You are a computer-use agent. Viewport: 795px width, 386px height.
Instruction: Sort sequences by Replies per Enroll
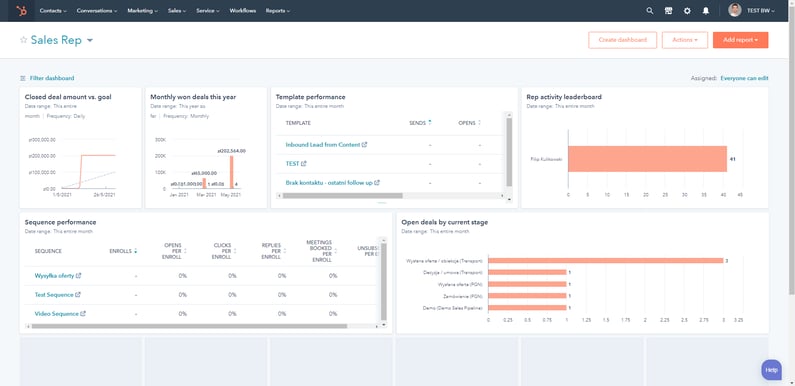click(284, 251)
